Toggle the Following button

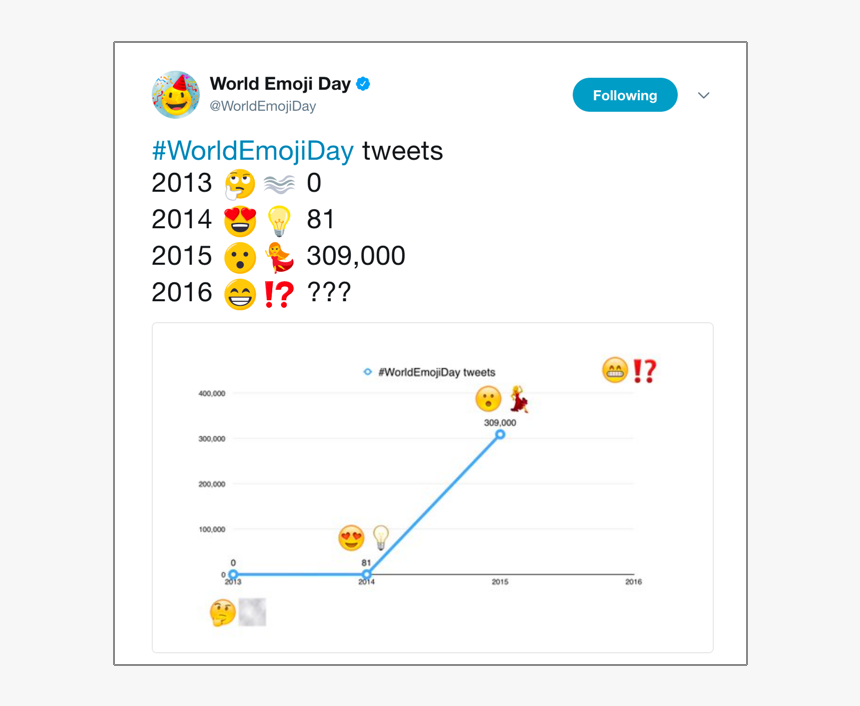[625, 95]
